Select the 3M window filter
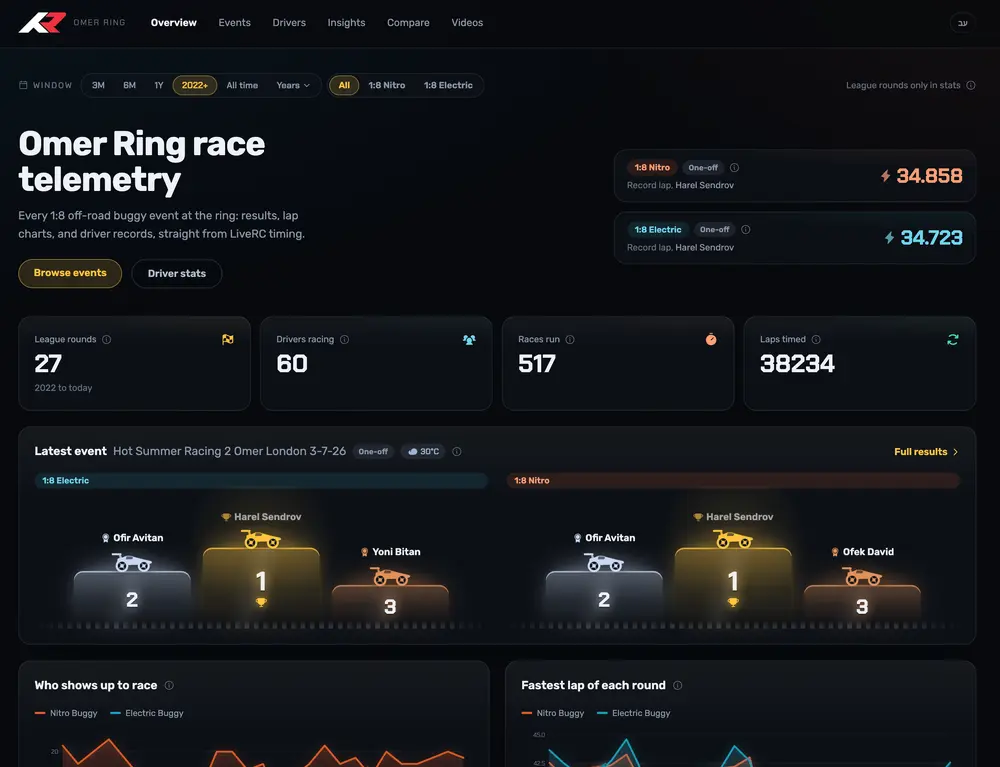This screenshot has height=767, width=1000. (x=98, y=85)
